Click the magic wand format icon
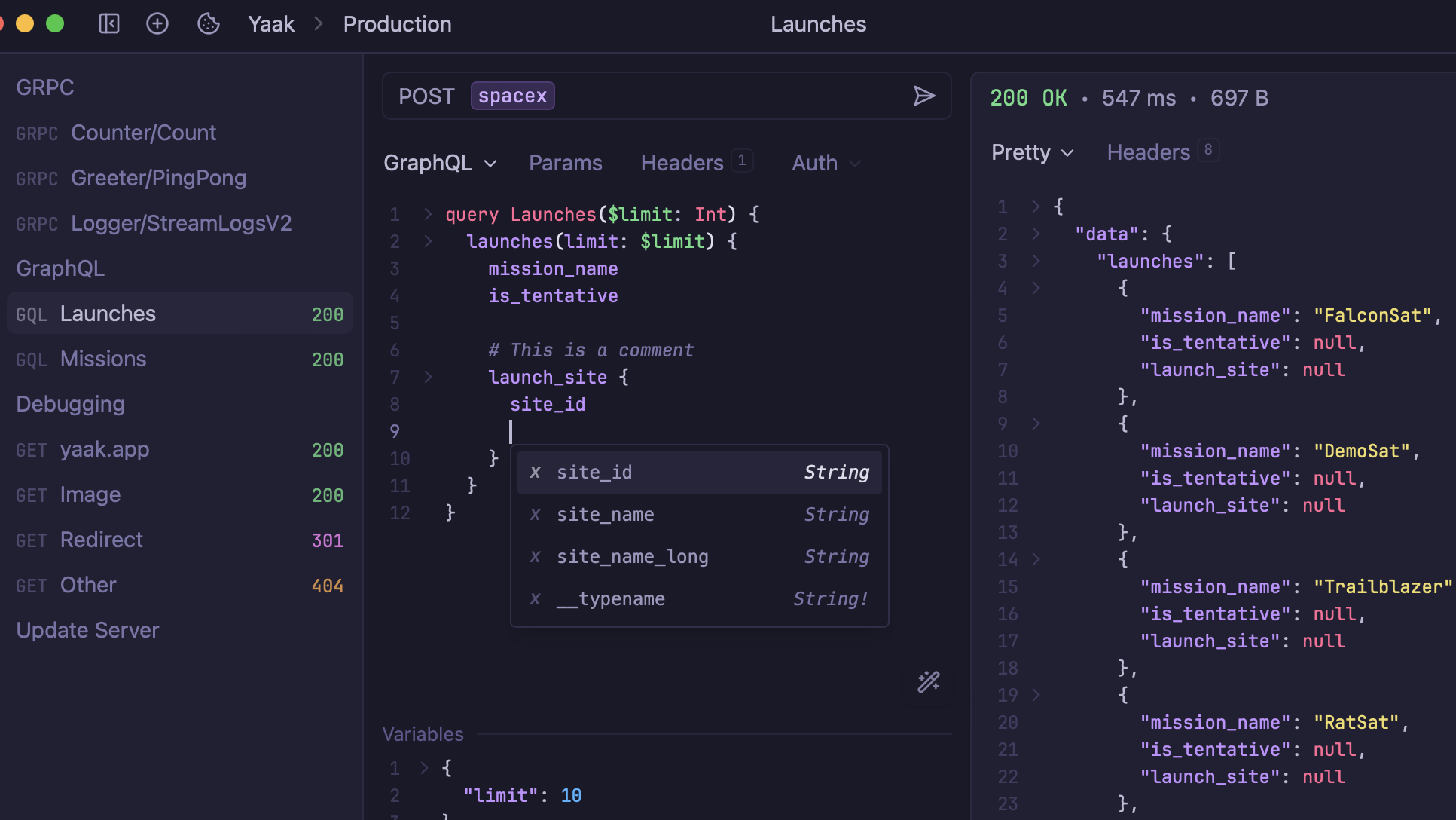 click(928, 682)
